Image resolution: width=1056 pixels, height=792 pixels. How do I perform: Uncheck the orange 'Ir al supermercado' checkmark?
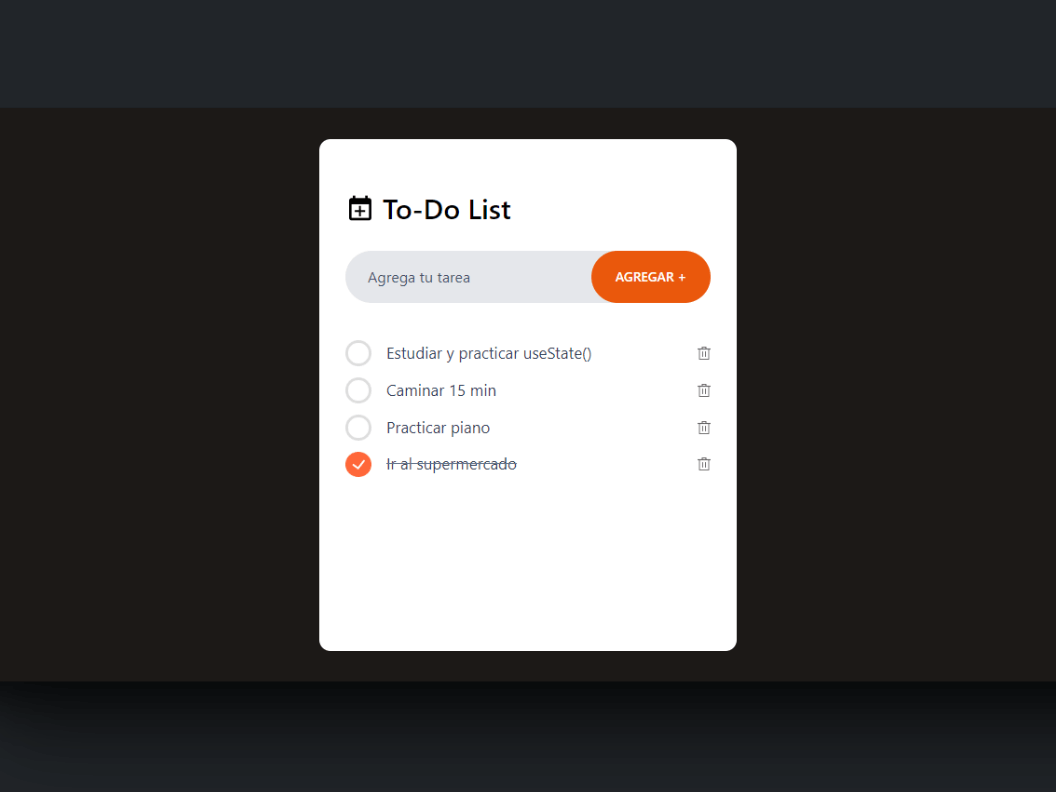click(358, 464)
